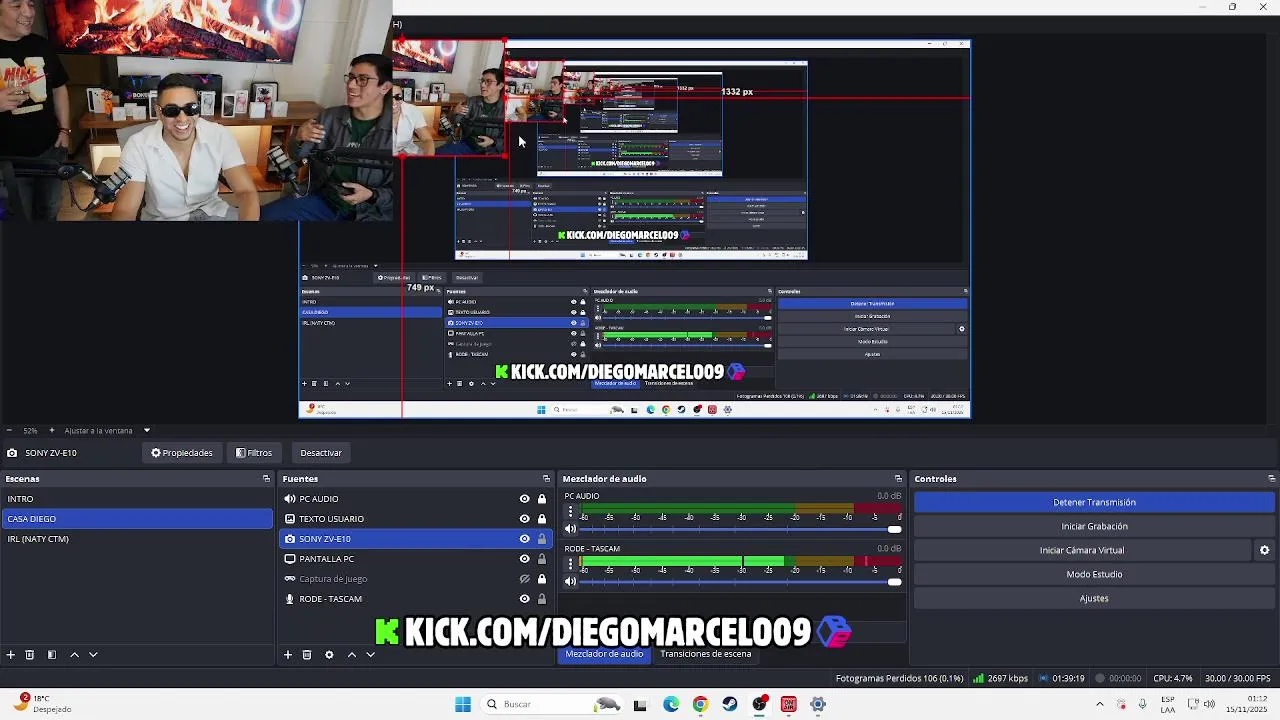1280x720 pixels.
Task: Hide the PANTALLA PC source
Action: (x=524, y=559)
